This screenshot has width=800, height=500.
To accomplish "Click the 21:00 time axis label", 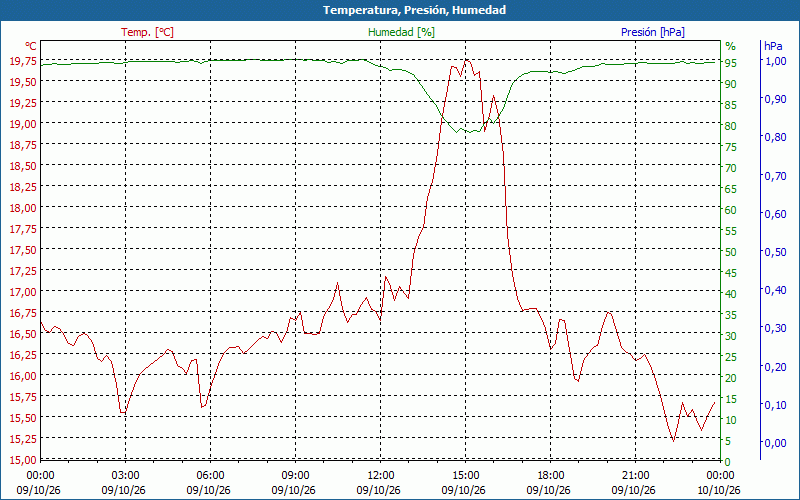I will (x=635, y=476).
